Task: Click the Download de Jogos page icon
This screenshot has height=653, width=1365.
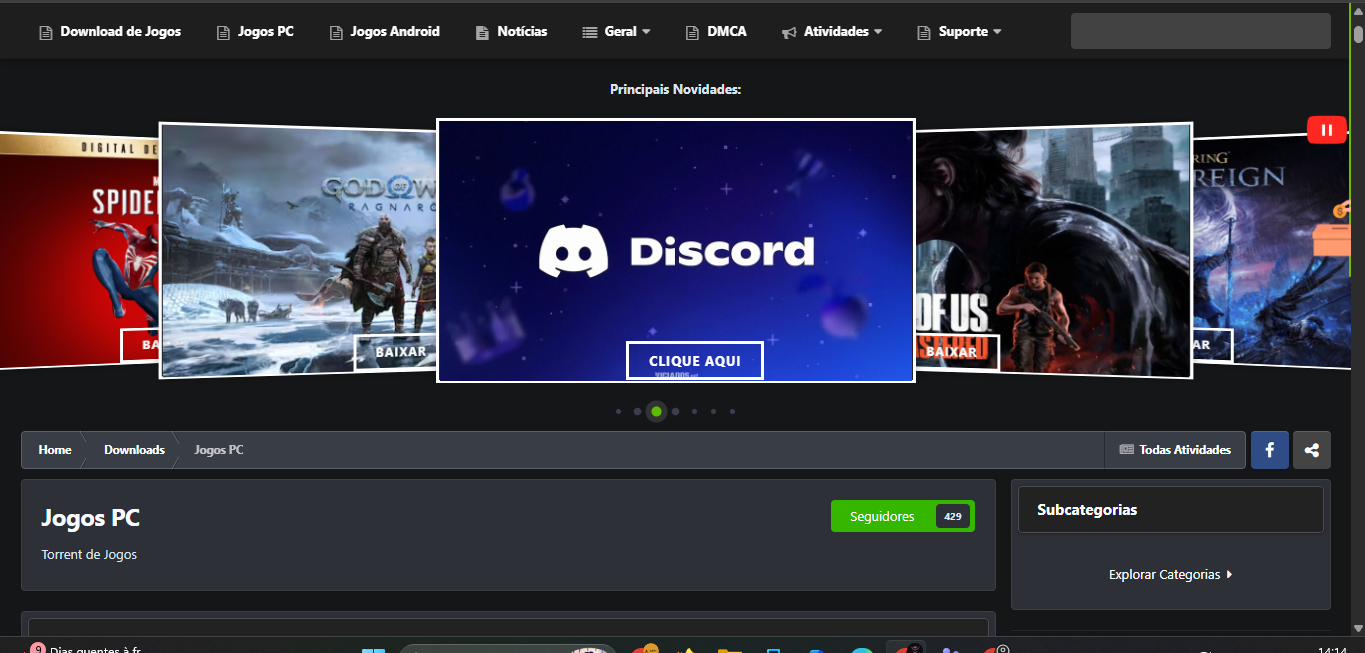Action: (45, 31)
